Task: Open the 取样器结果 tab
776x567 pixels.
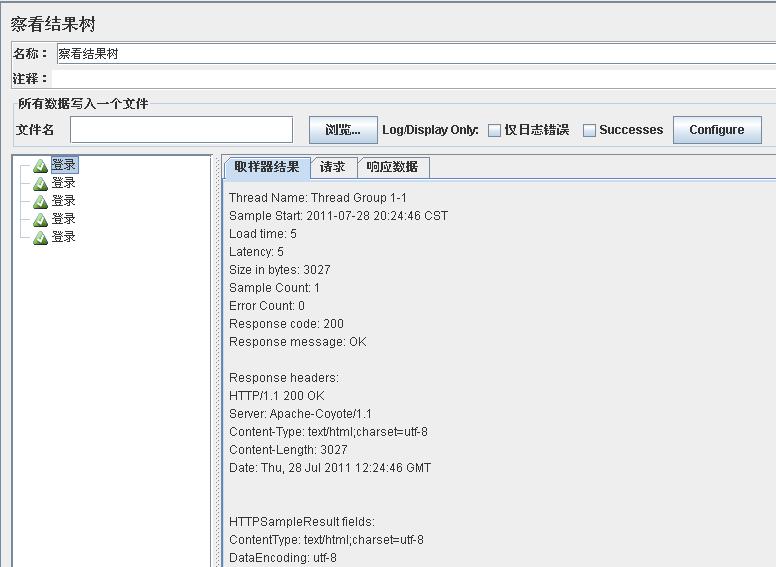Action: 267,167
